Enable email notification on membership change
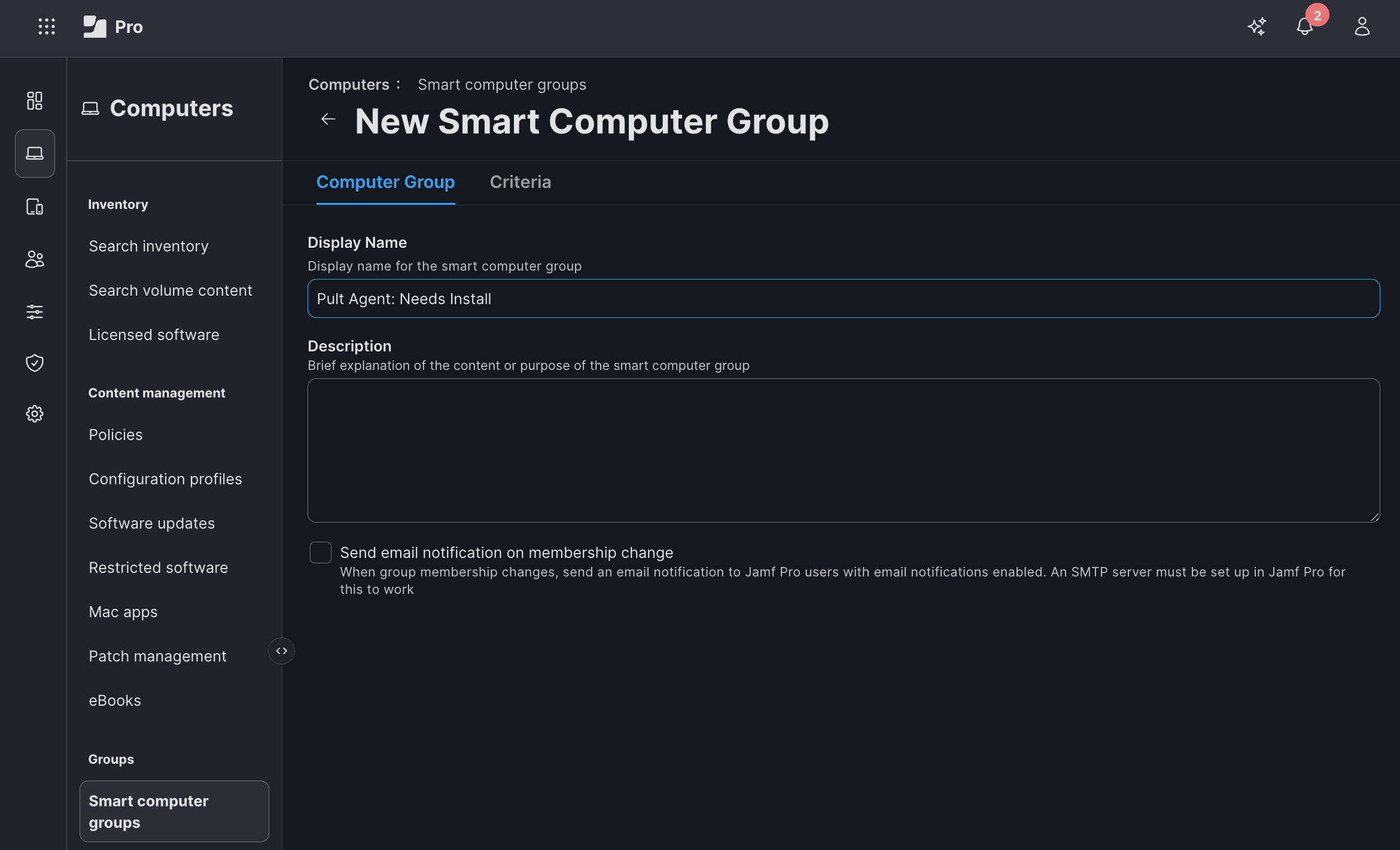This screenshot has height=850, width=1400. (321, 552)
